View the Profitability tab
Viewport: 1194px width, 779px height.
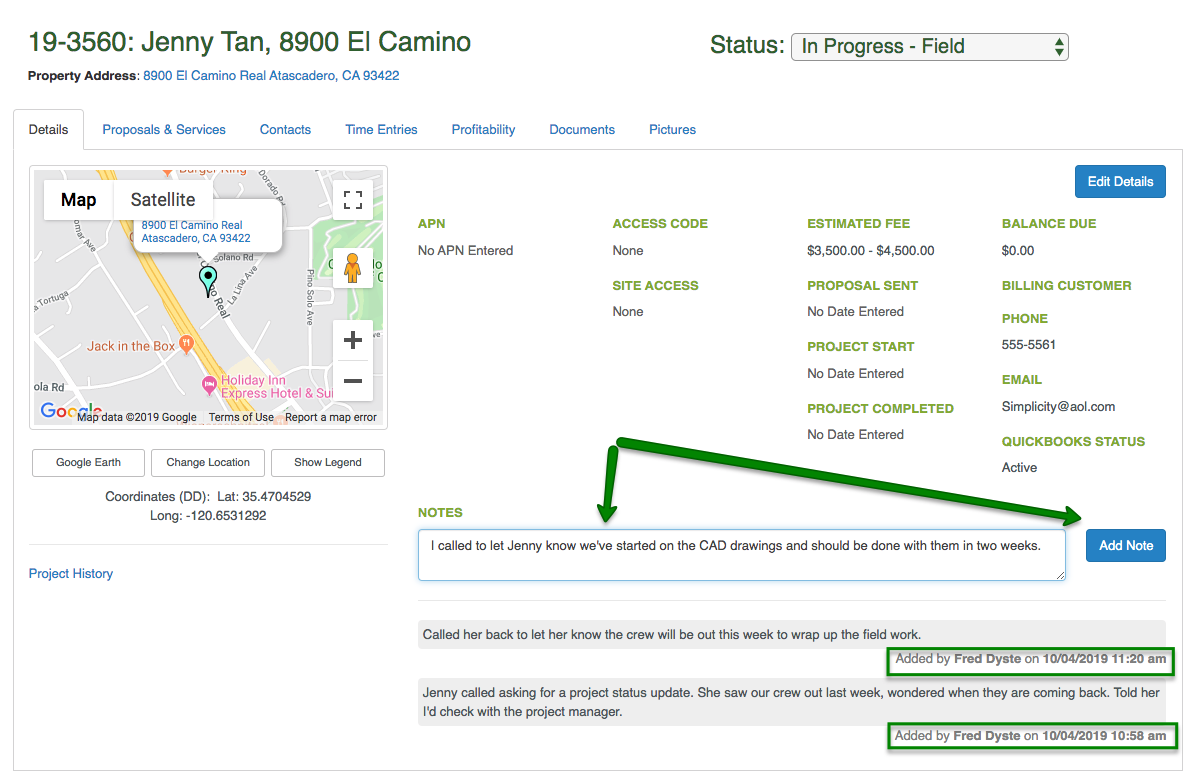click(x=484, y=129)
